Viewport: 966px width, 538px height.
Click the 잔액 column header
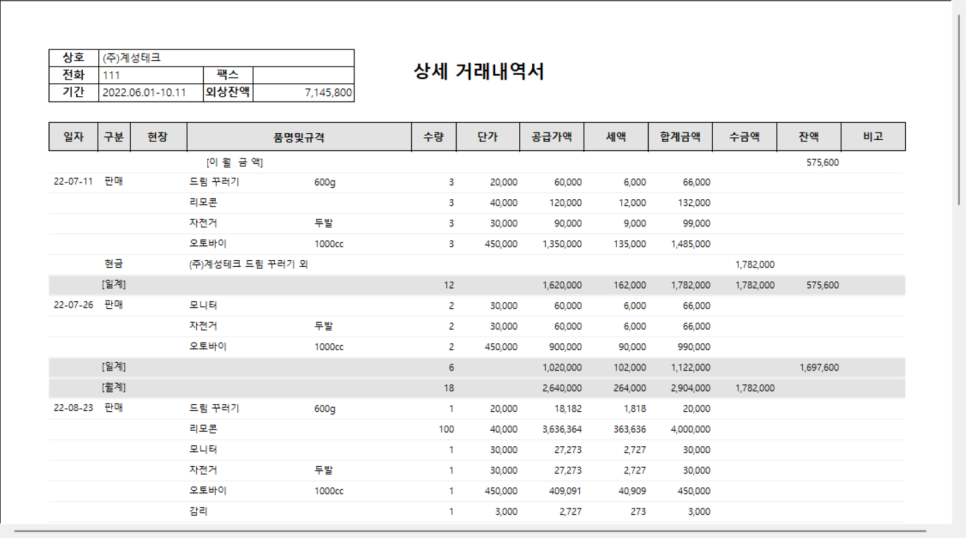pyautogui.click(x=809, y=137)
